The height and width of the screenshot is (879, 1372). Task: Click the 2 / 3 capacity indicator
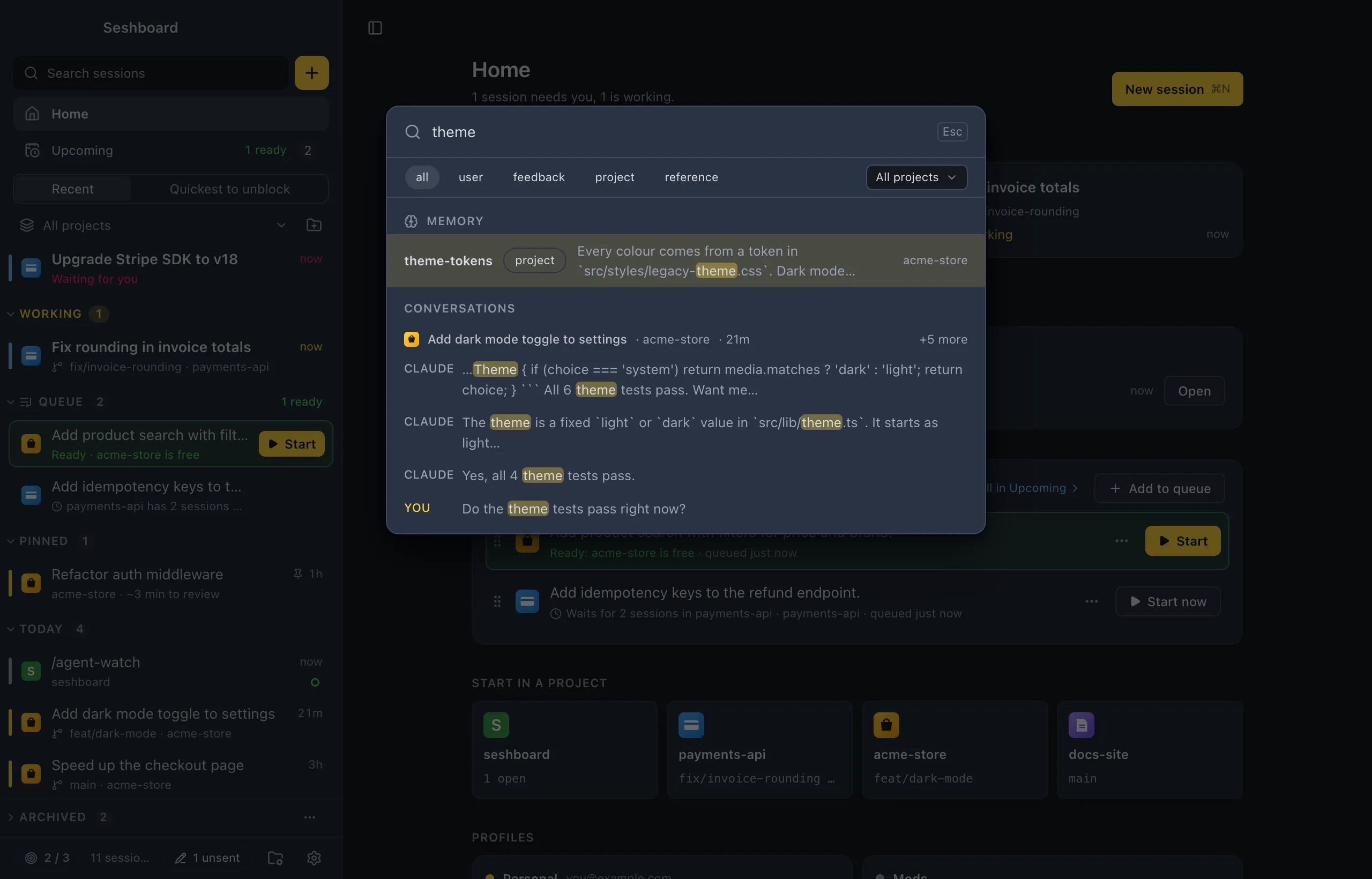[x=47, y=858]
